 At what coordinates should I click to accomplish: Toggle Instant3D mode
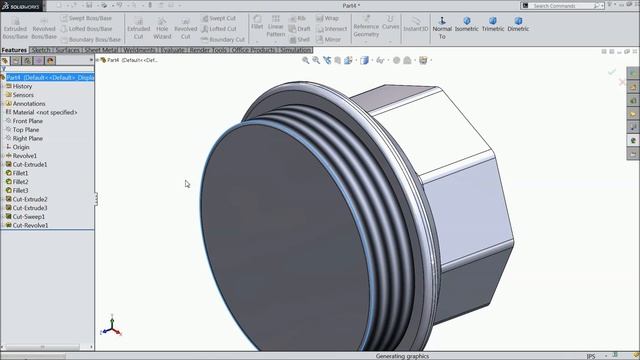click(x=416, y=24)
